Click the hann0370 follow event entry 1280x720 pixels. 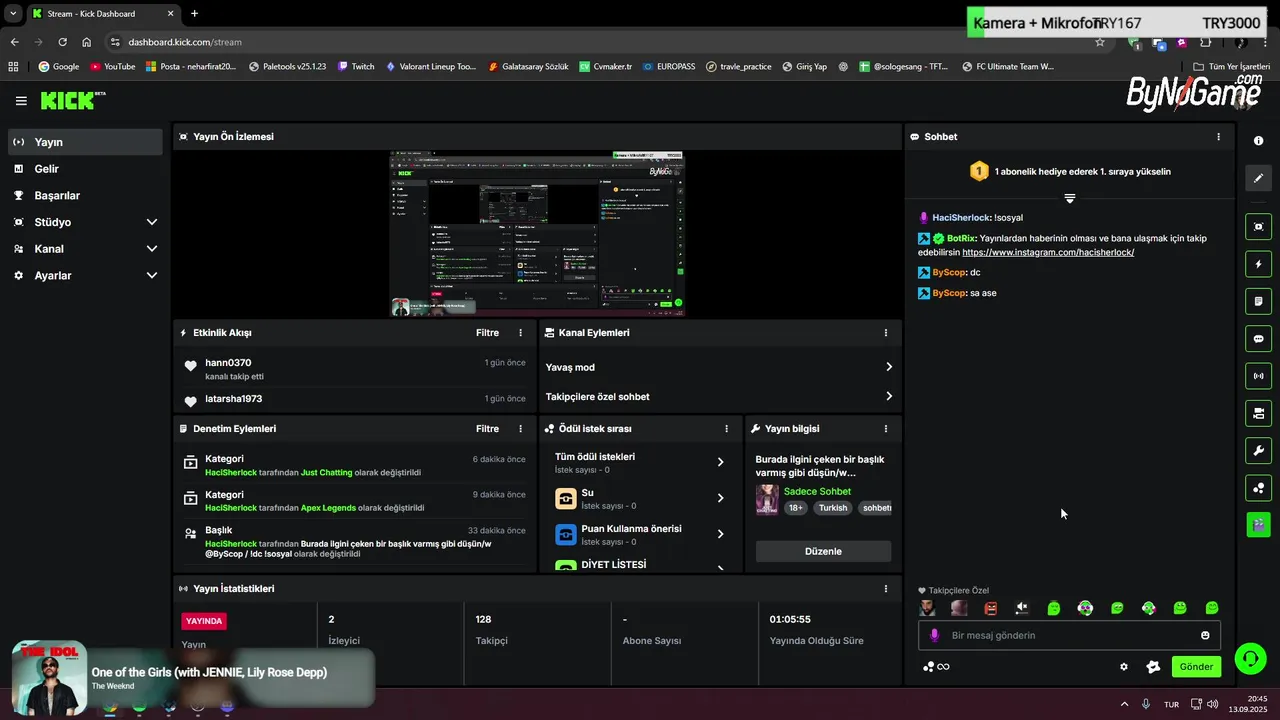click(x=354, y=369)
